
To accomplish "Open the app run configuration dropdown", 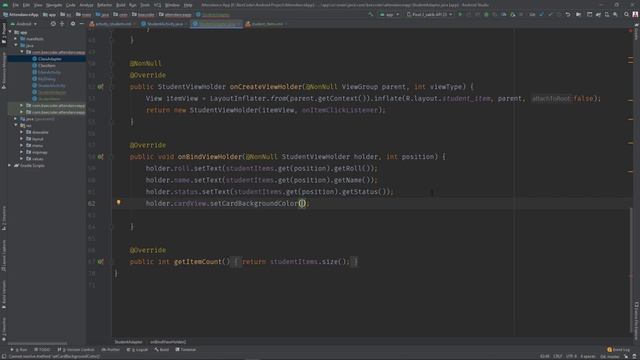I will click(x=389, y=14).
